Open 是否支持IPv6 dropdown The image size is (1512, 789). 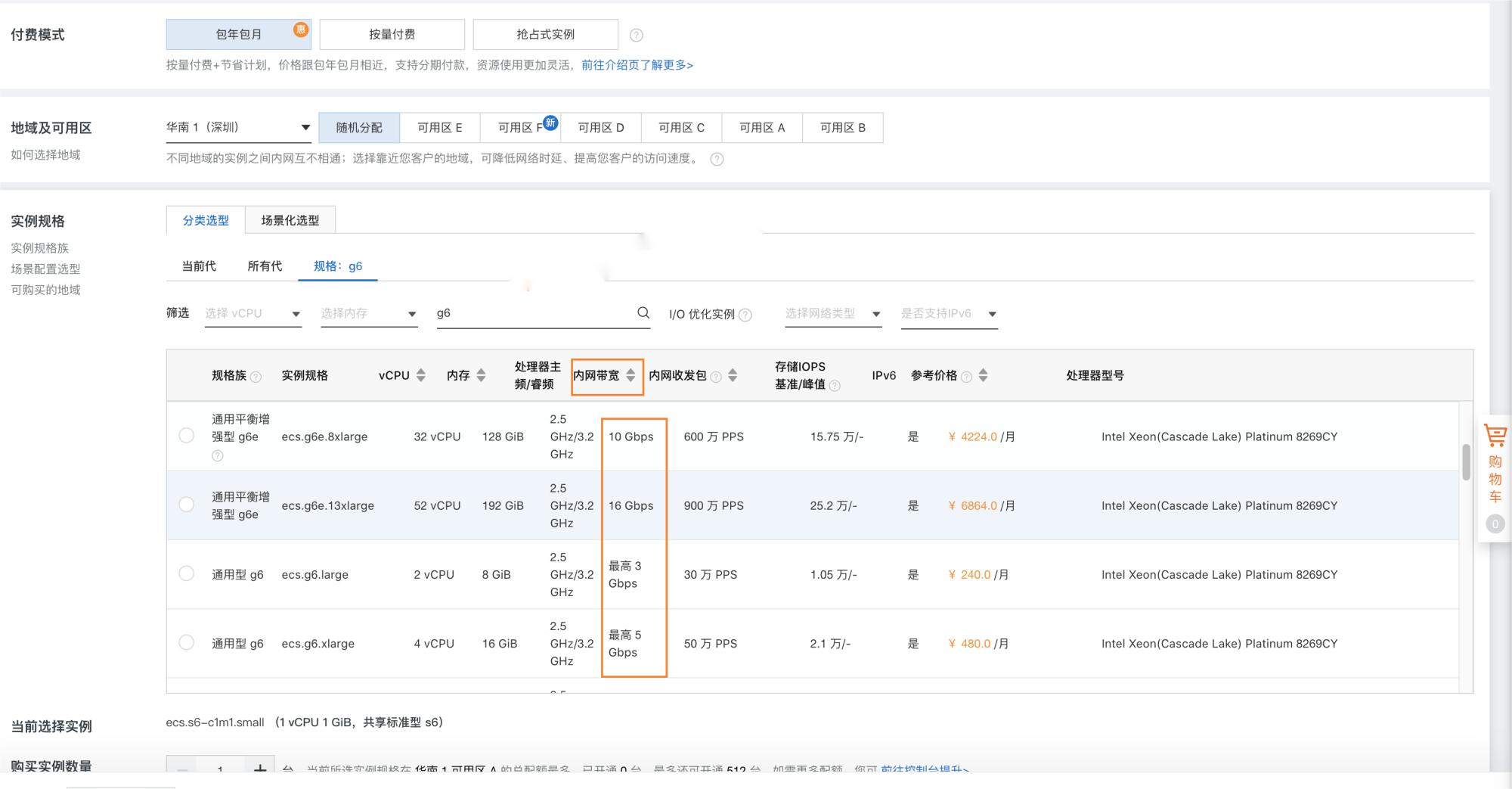[x=949, y=313]
